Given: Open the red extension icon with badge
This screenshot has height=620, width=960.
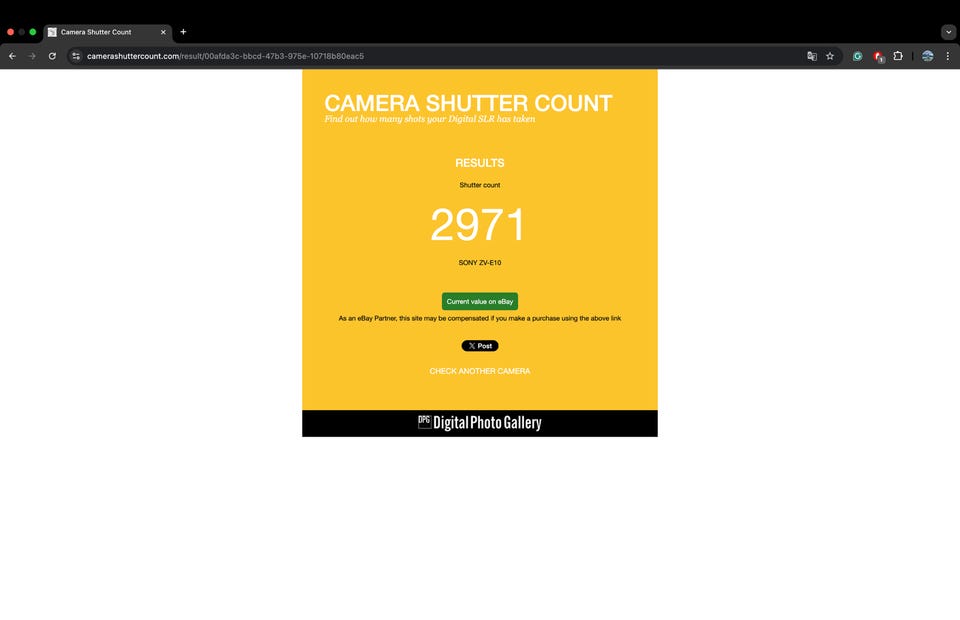Looking at the screenshot, I should click(878, 56).
